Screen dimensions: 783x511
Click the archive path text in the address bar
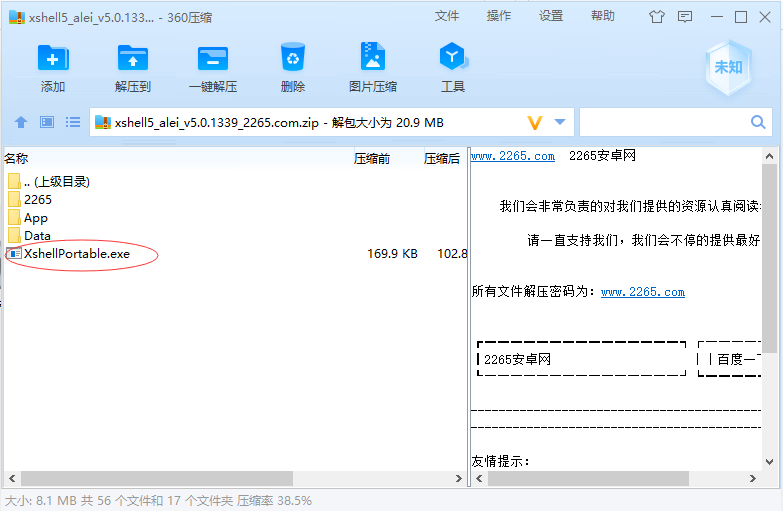coord(279,122)
